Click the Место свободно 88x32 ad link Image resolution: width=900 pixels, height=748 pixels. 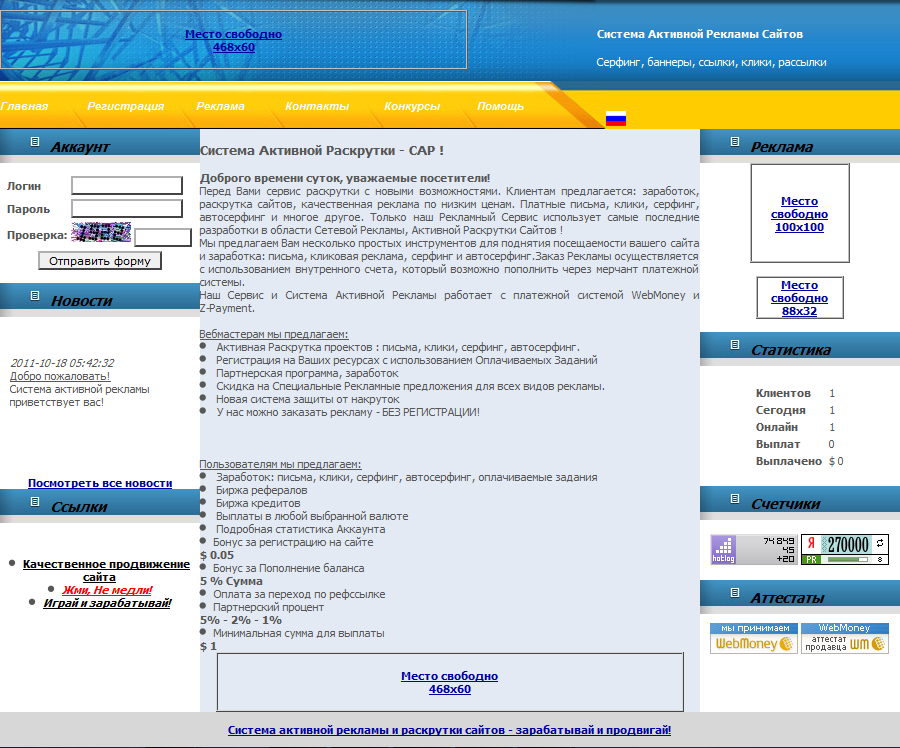[799, 298]
